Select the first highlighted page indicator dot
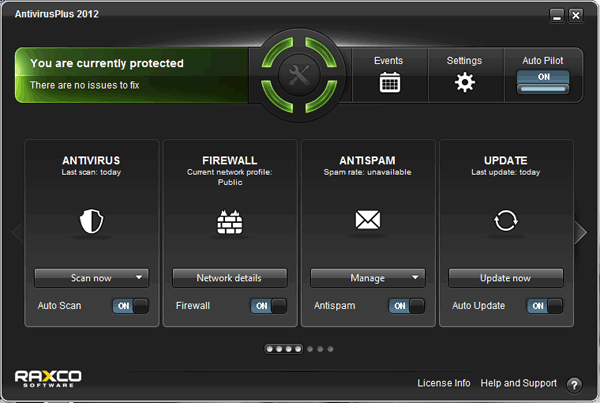600x403 pixels. [270, 349]
